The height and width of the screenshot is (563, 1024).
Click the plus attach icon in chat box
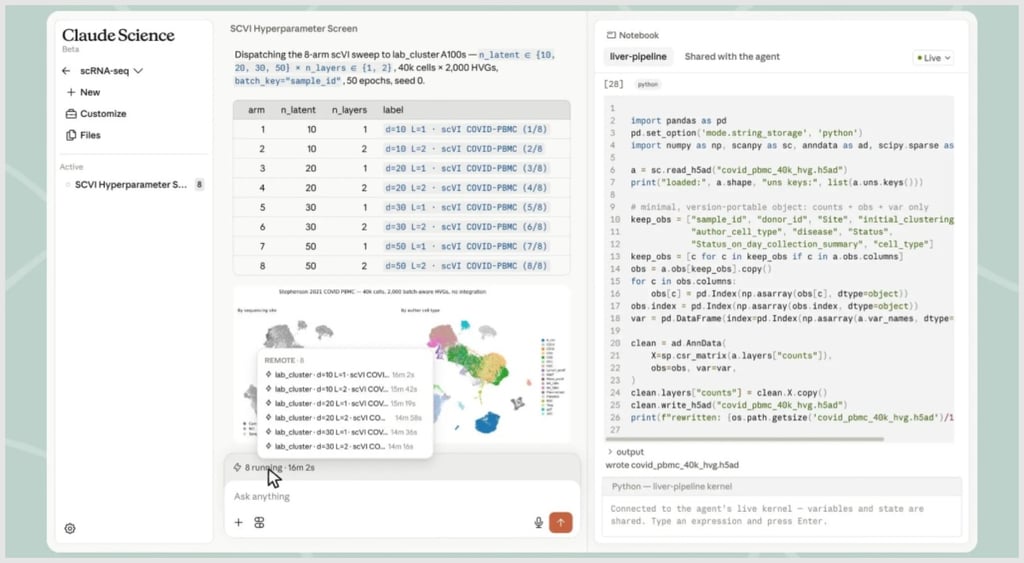click(238, 523)
